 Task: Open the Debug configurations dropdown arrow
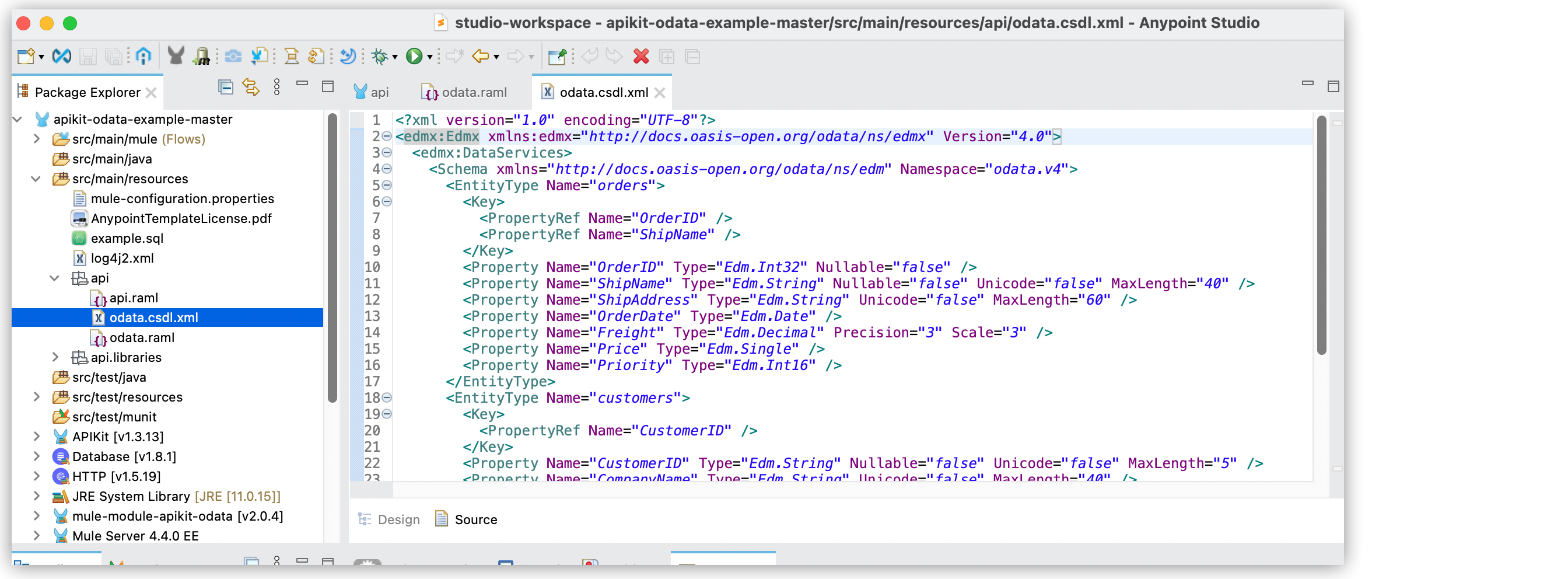click(395, 57)
